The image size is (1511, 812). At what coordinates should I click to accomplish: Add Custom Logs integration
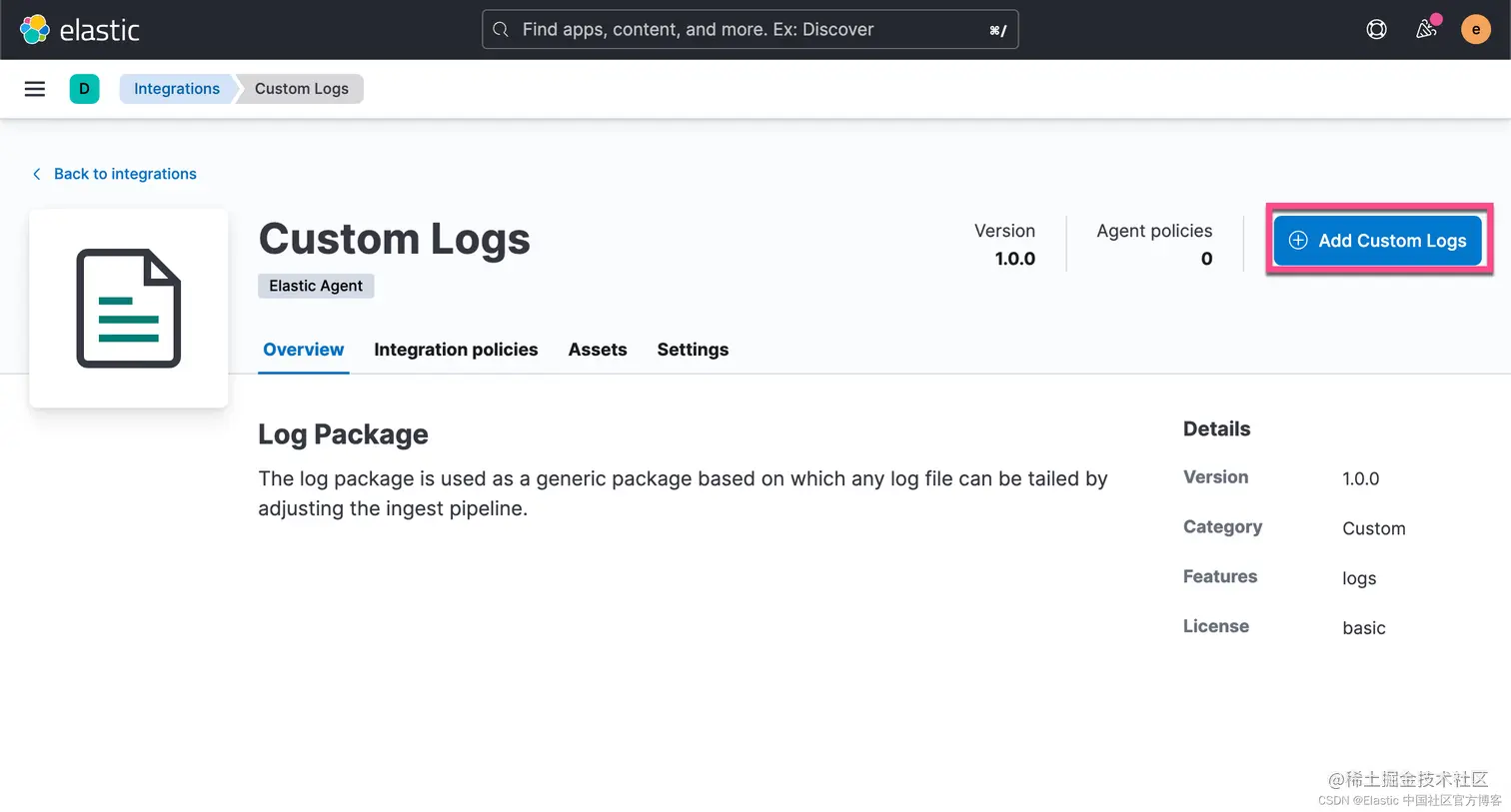coord(1378,241)
